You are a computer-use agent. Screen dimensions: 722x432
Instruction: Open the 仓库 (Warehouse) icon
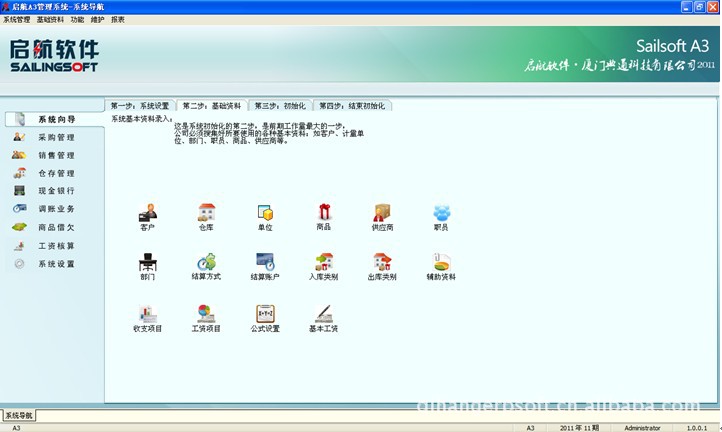pyautogui.click(x=207, y=212)
